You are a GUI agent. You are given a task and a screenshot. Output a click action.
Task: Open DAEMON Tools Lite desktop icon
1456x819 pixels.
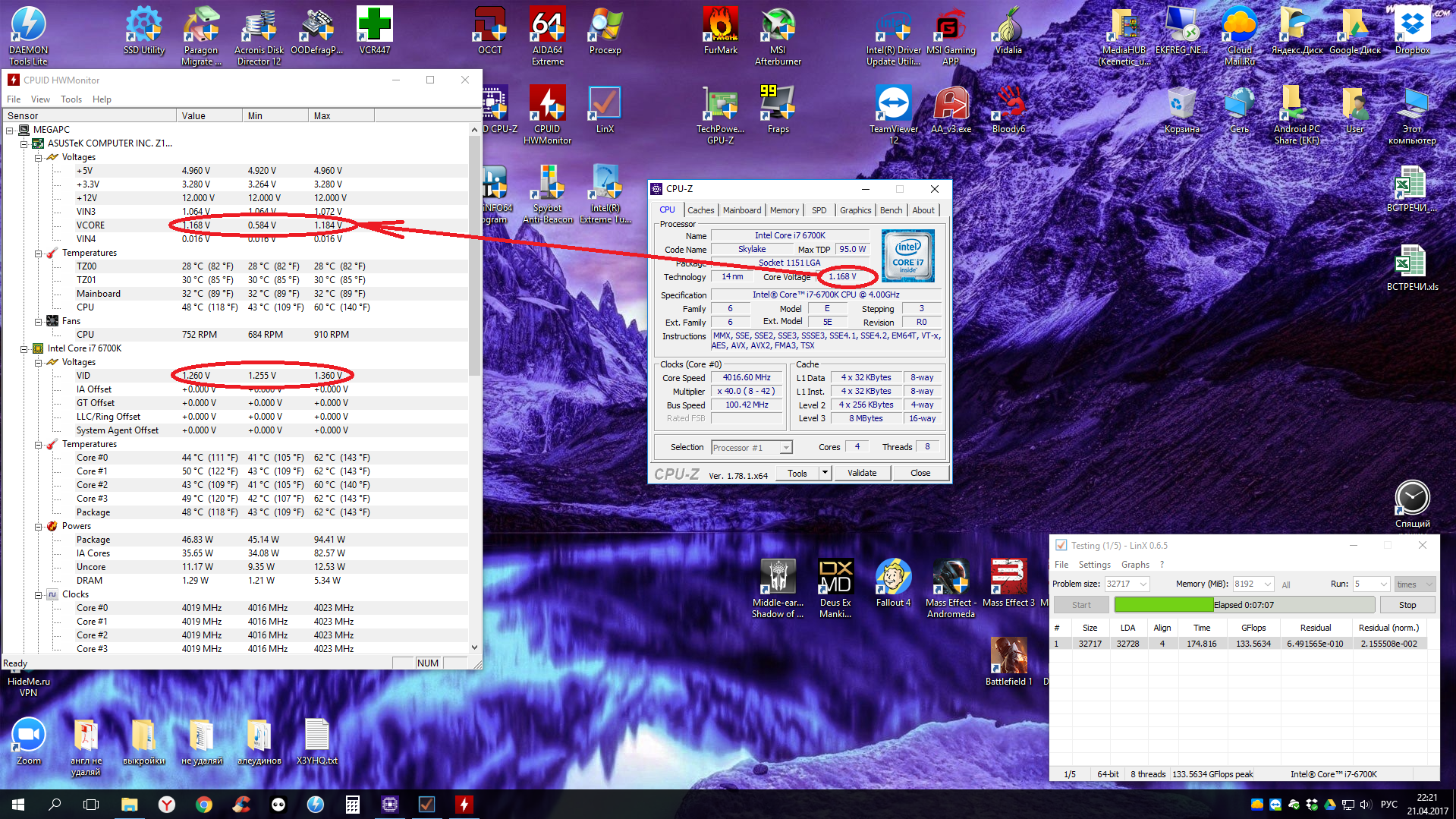point(28,35)
